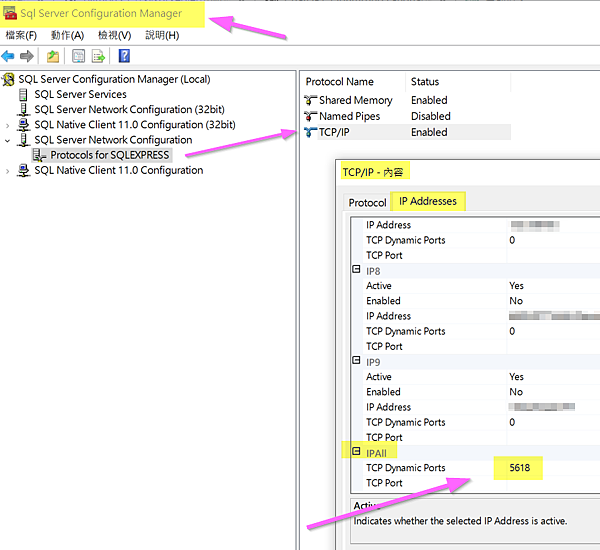Click the Back arrow toolbar icon
This screenshot has height=550, width=600.
(8, 56)
